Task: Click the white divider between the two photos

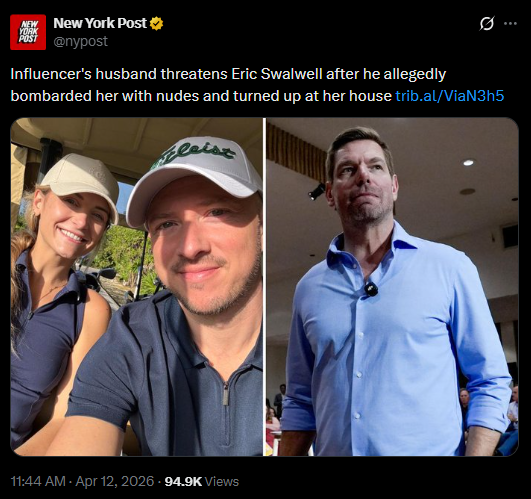Action: pos(264,287)
